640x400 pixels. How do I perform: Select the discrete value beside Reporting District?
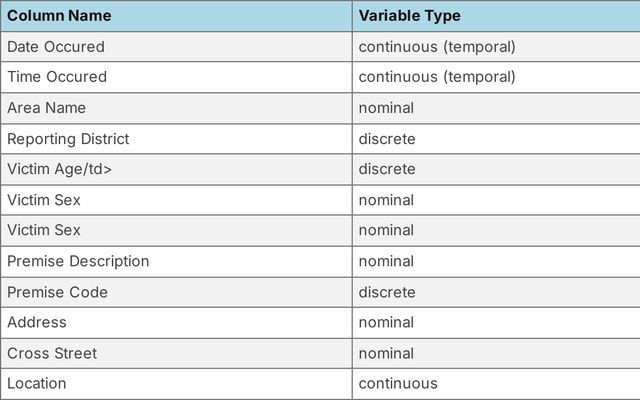click(387, 139)
